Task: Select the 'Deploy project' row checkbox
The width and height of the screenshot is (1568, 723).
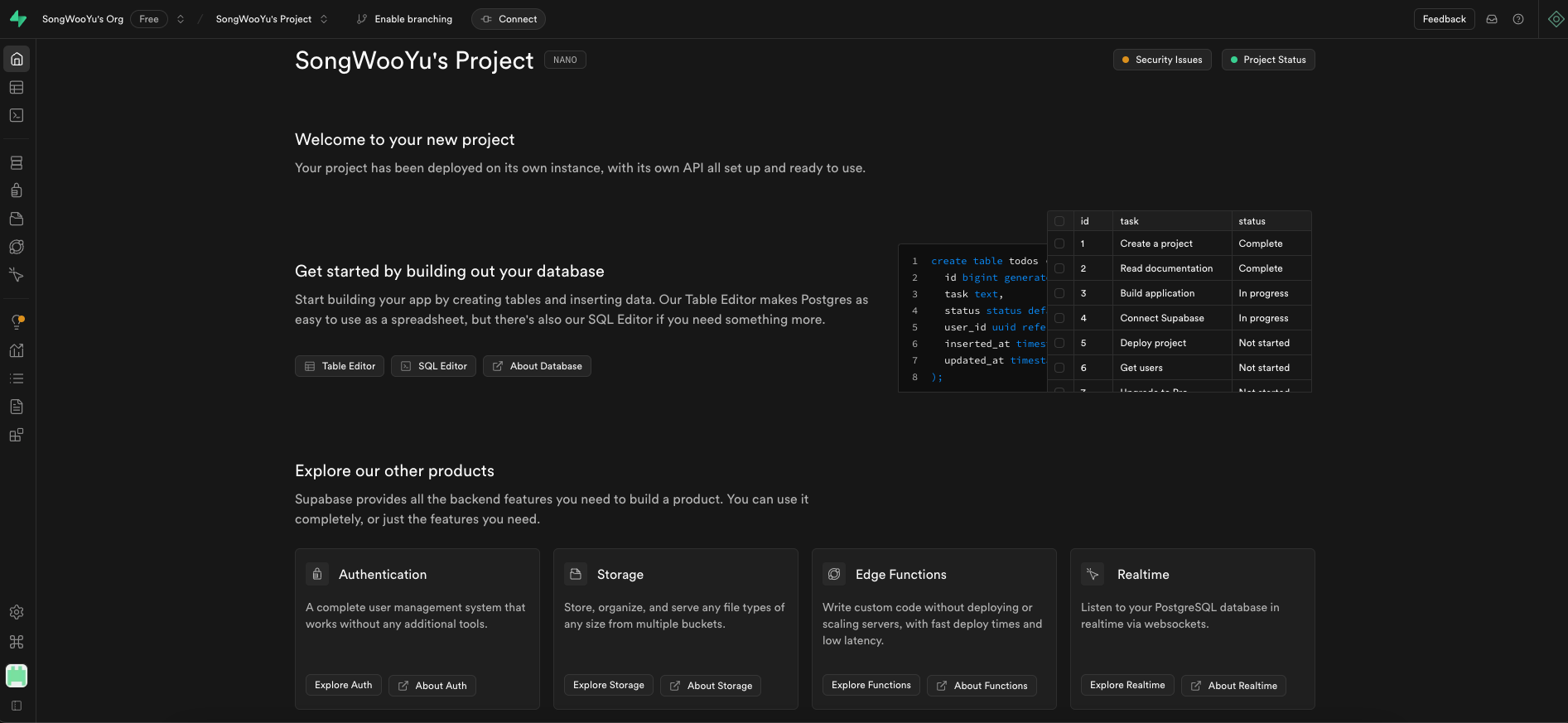Action: [x=1059, y=343]
